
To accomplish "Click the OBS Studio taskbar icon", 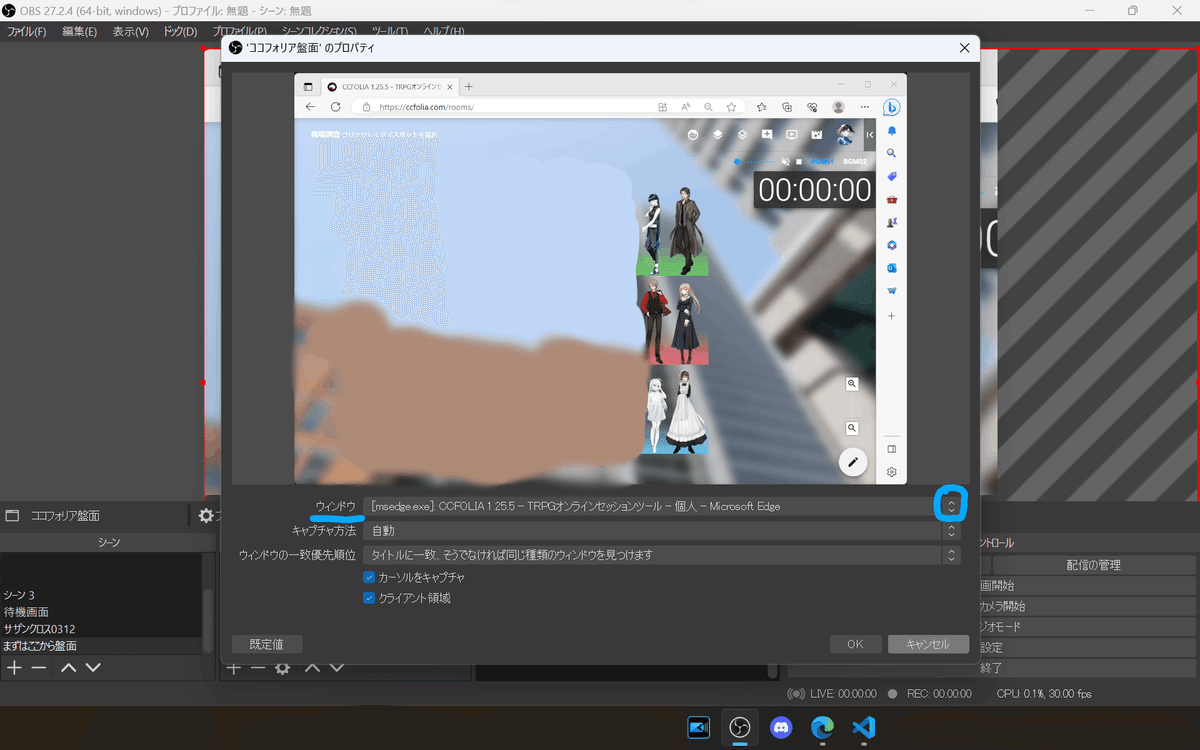I will coord(740,727).
